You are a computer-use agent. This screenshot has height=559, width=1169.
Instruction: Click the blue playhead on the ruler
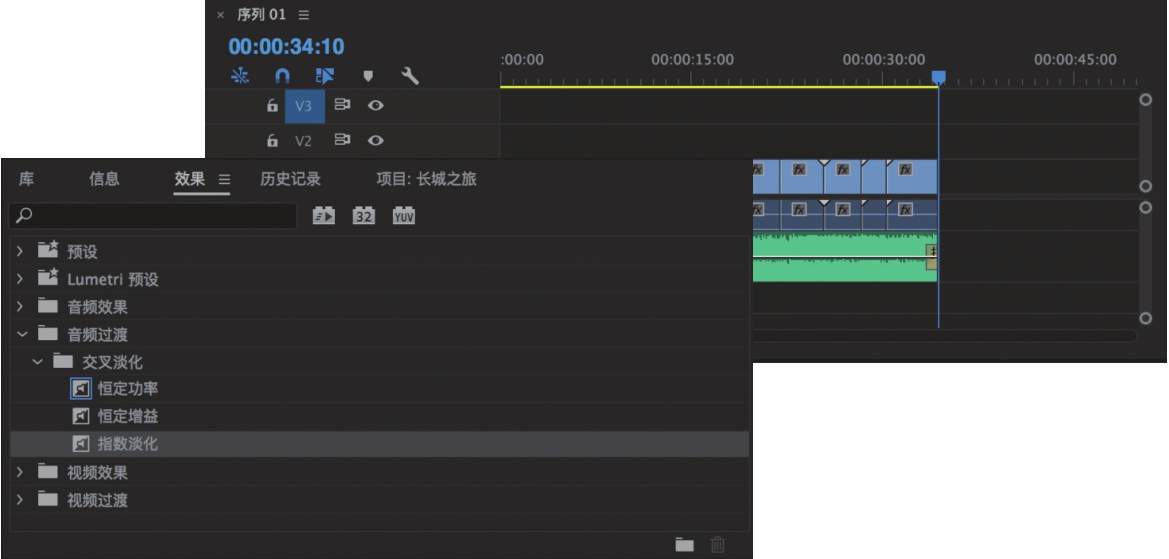(938, 77)
